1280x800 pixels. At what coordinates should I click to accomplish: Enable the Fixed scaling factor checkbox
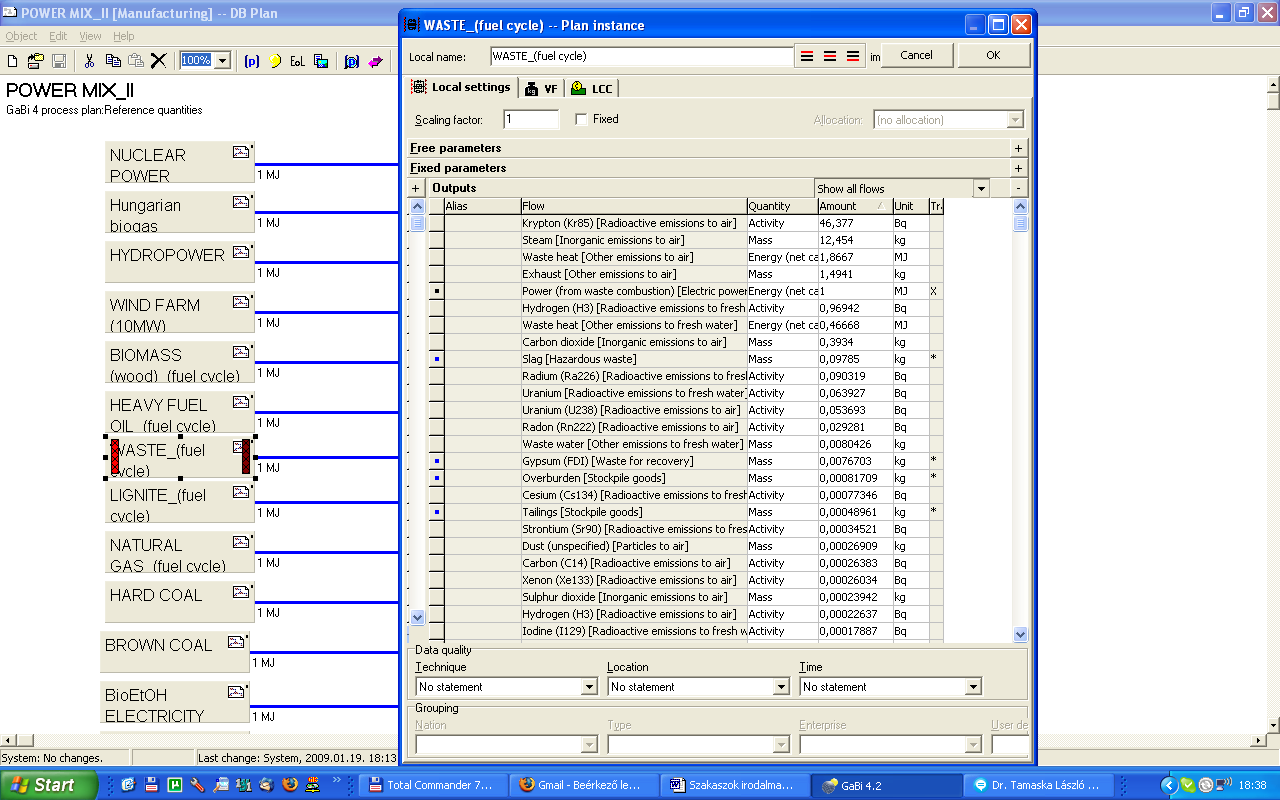coord(582,119)
